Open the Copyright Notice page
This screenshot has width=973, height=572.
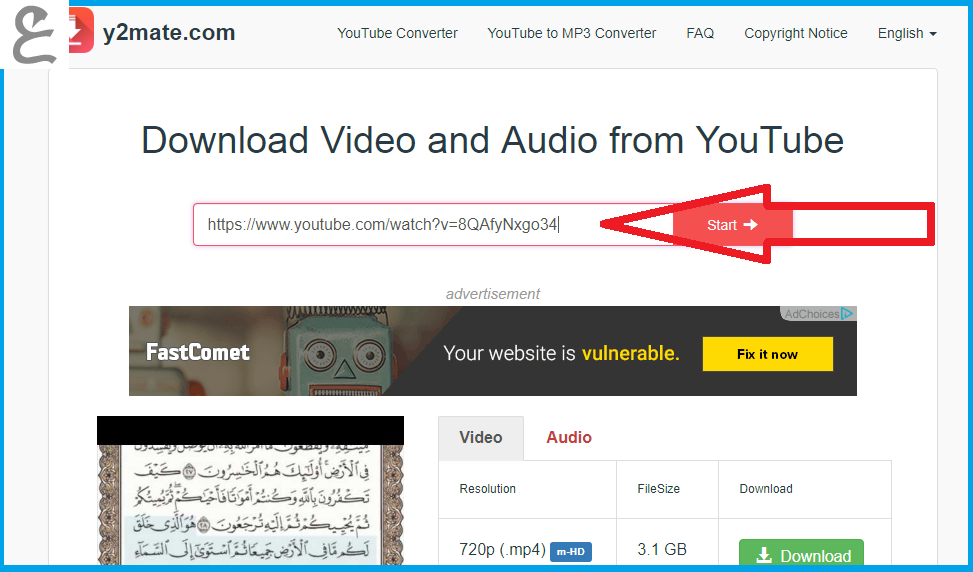[x=796, y=34]
